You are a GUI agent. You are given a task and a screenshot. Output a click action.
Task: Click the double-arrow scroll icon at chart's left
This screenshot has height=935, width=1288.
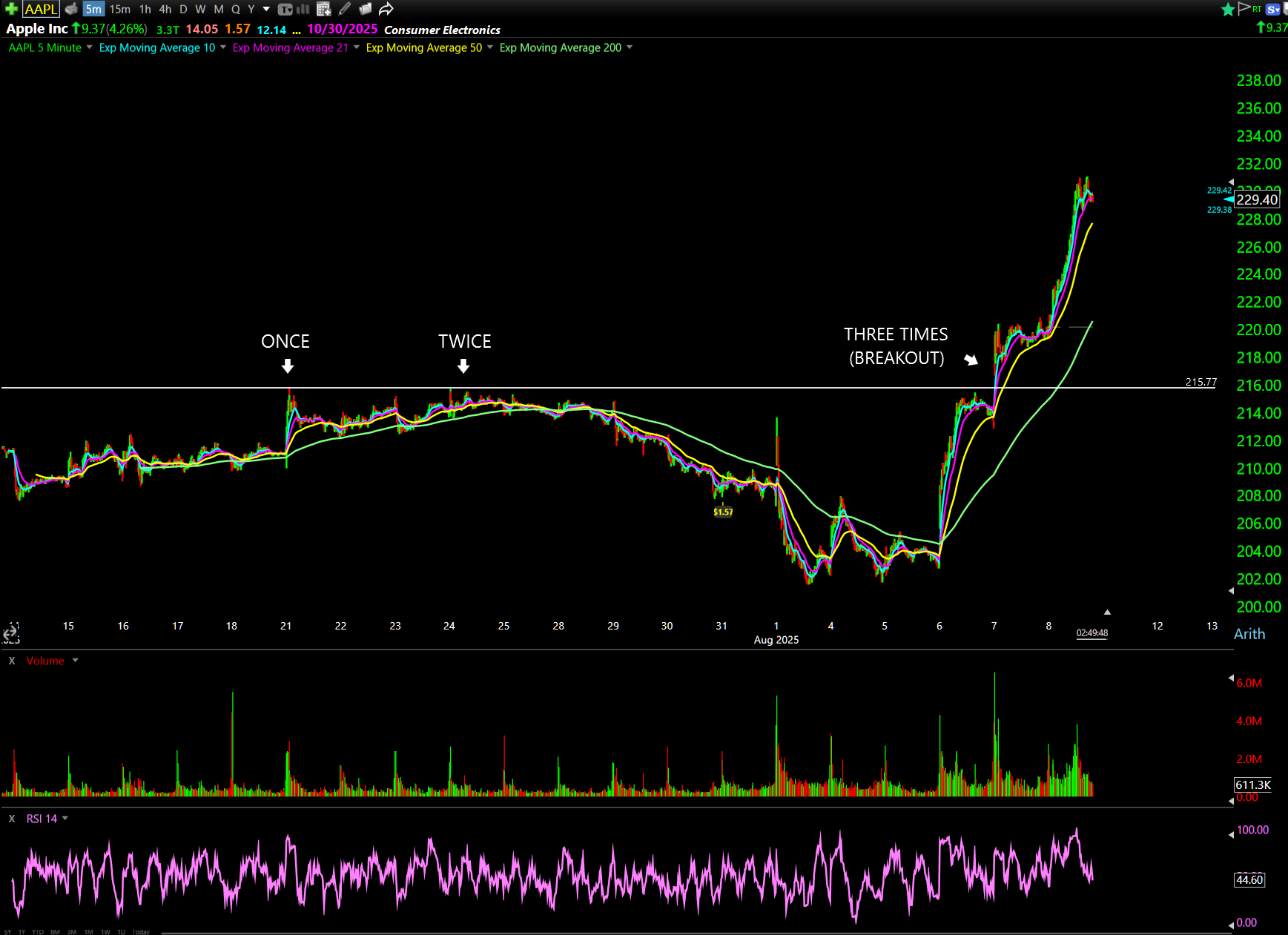pos(10,633)
